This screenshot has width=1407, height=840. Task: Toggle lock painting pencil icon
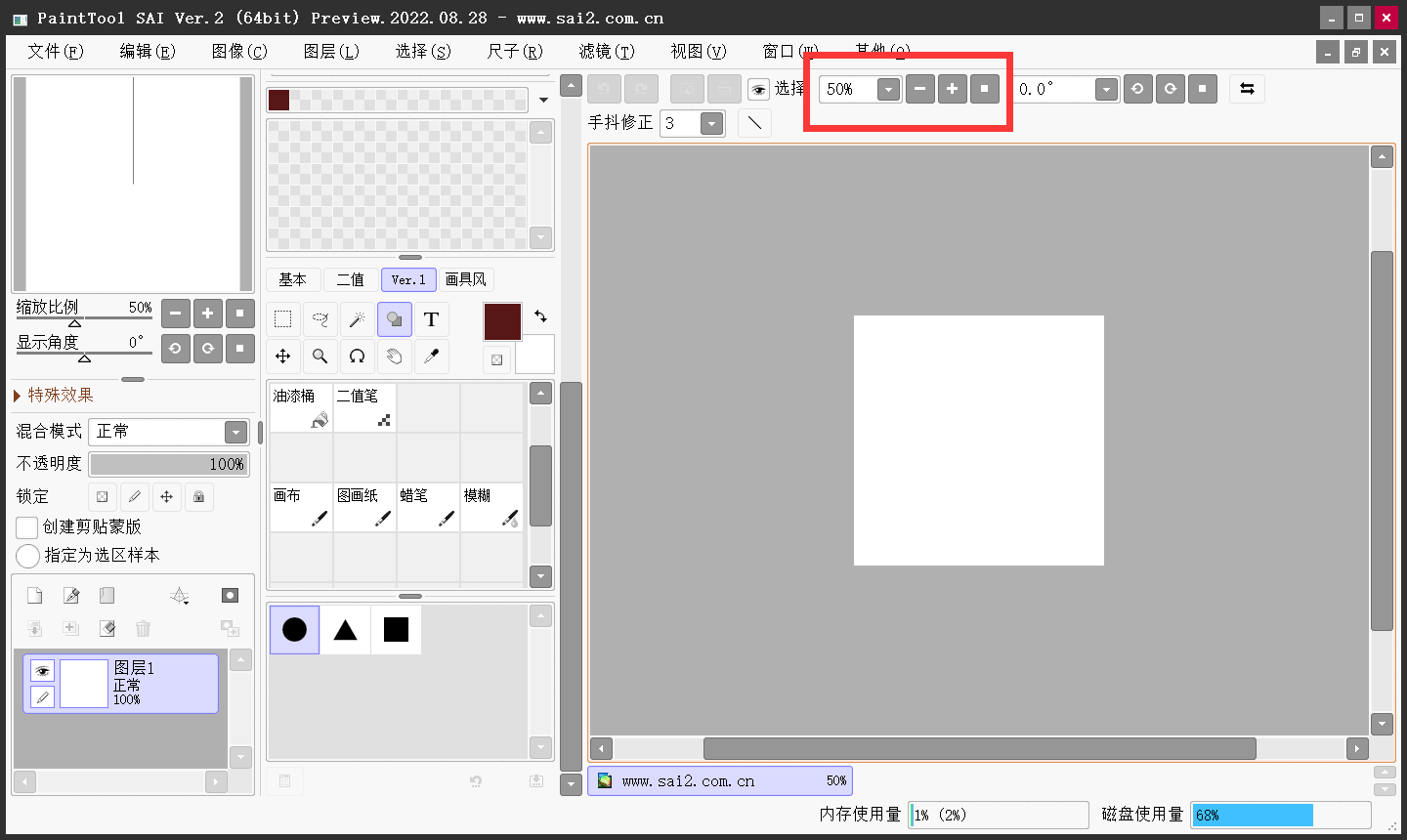135,497
